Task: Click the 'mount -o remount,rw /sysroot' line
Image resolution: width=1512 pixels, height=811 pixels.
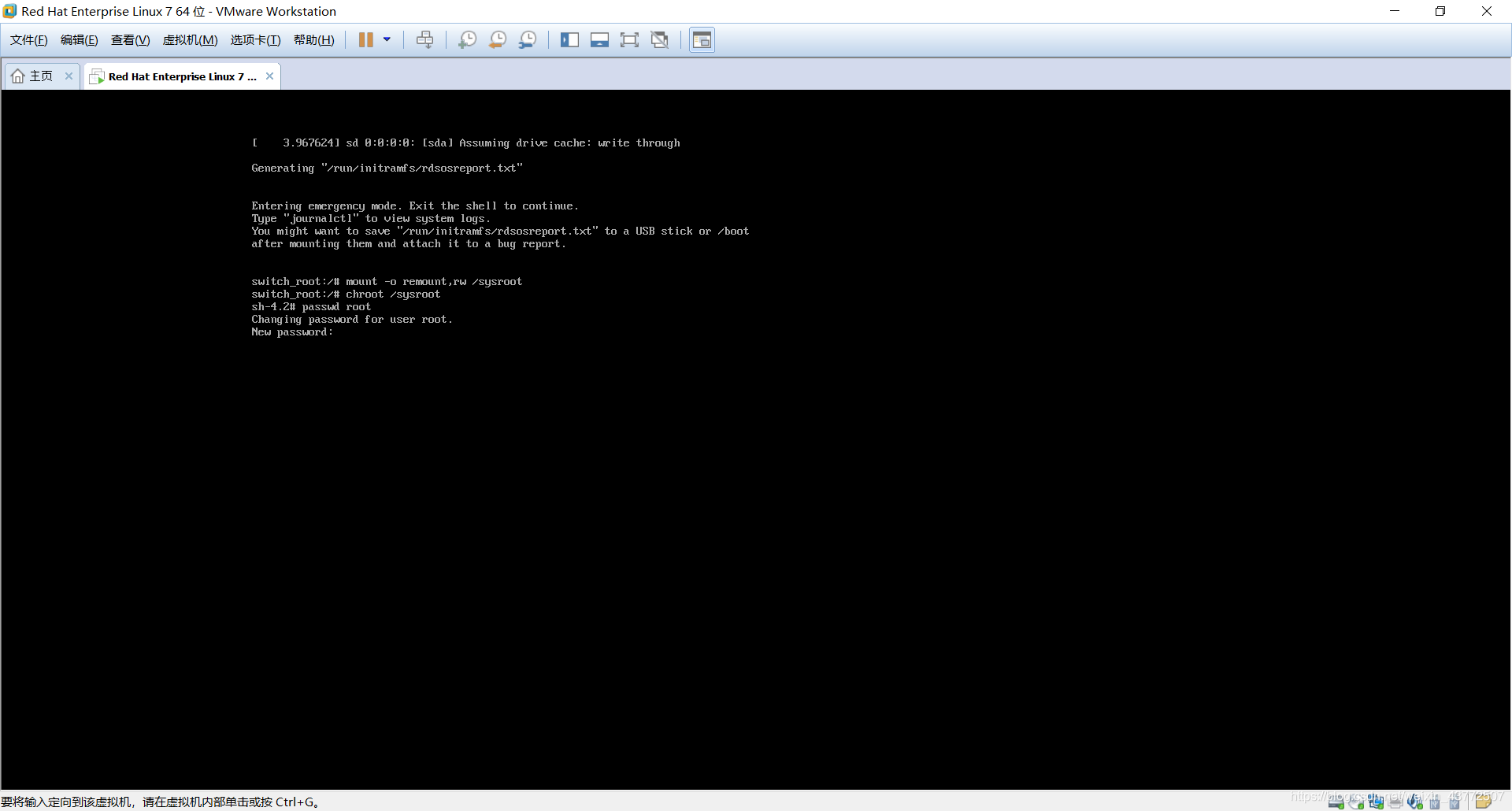Action: [387, 282]
